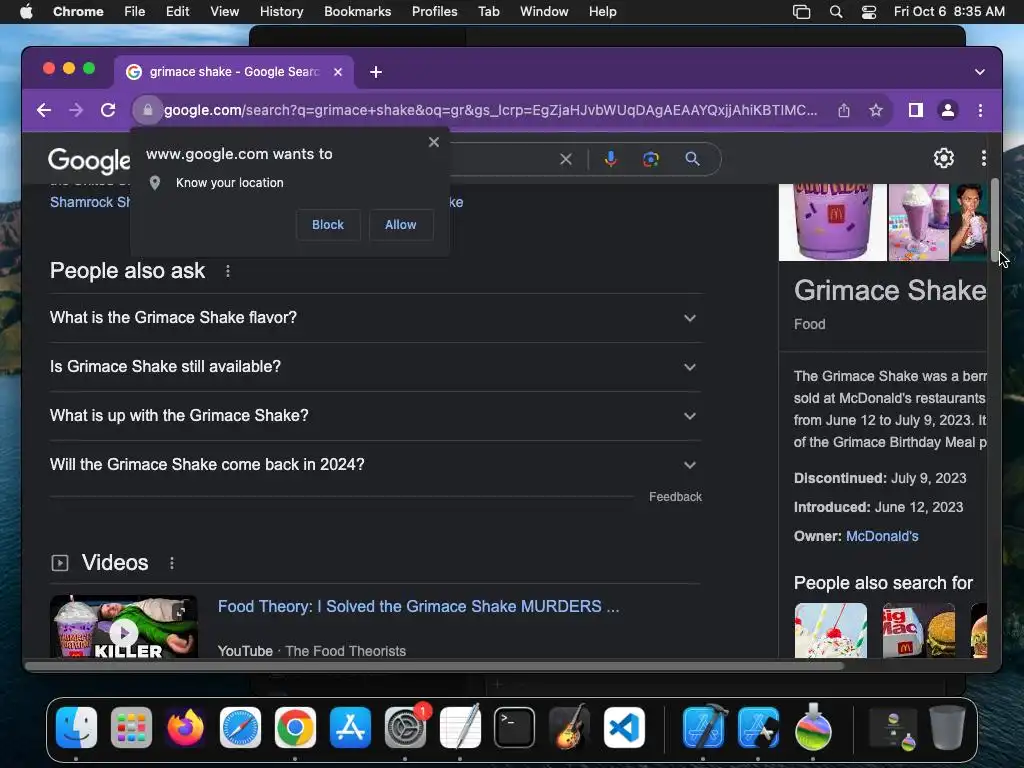This screenshot has width=1024, height=768.
Task: Go back to the previous page
Action: 44,110
